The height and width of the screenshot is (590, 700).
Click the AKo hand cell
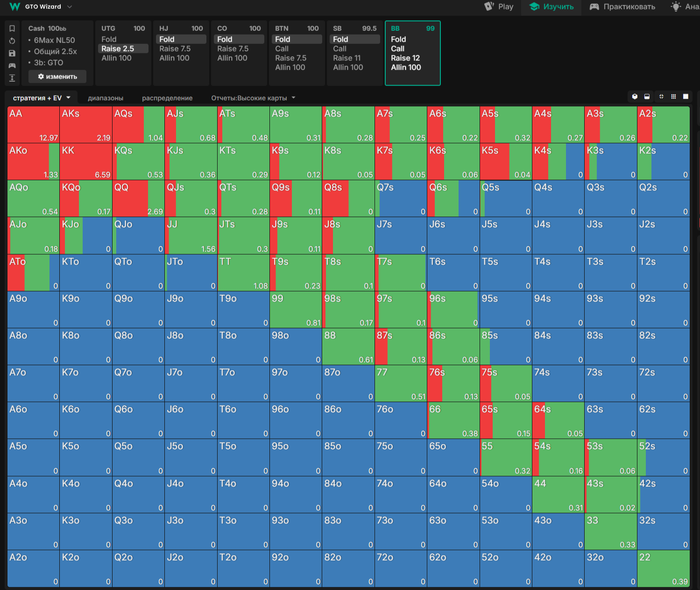pyautogui.click(x=33, y=162)
